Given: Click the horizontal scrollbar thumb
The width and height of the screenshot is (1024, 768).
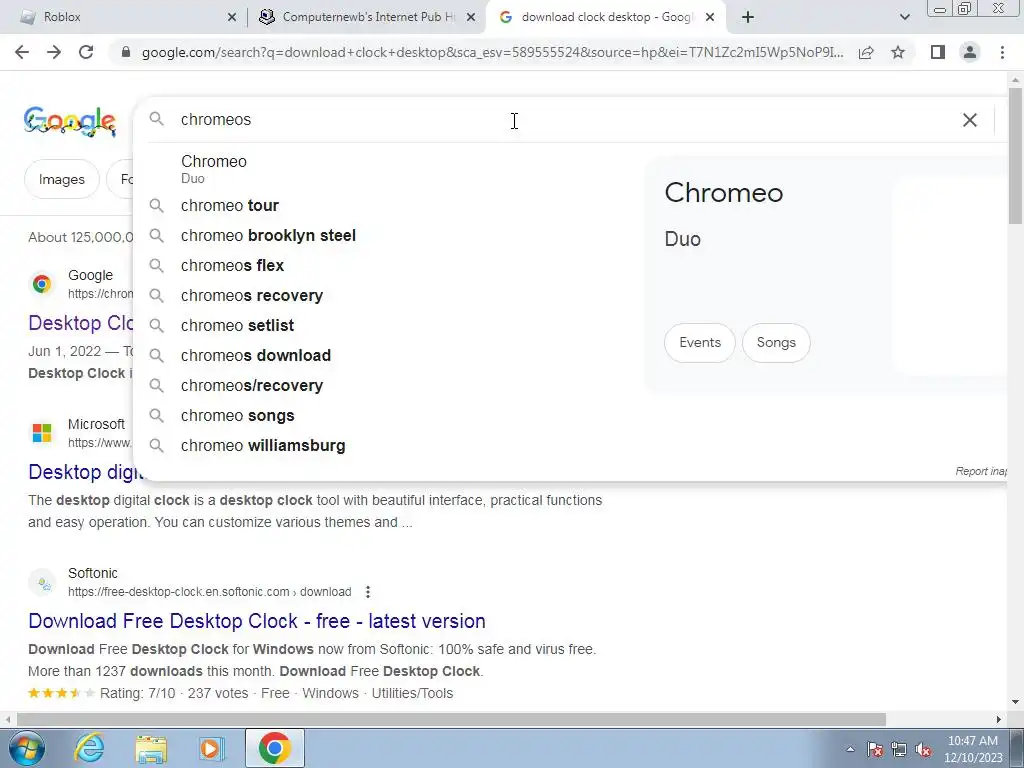Looking at the screenshot, I should (451, 720).
